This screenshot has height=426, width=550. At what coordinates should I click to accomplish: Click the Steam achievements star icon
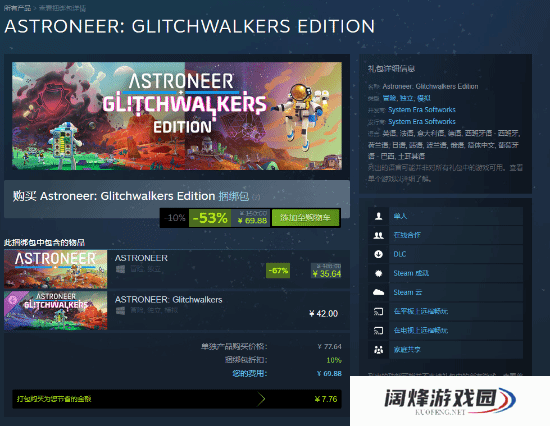pyautogui.click(x=378, y=273)
